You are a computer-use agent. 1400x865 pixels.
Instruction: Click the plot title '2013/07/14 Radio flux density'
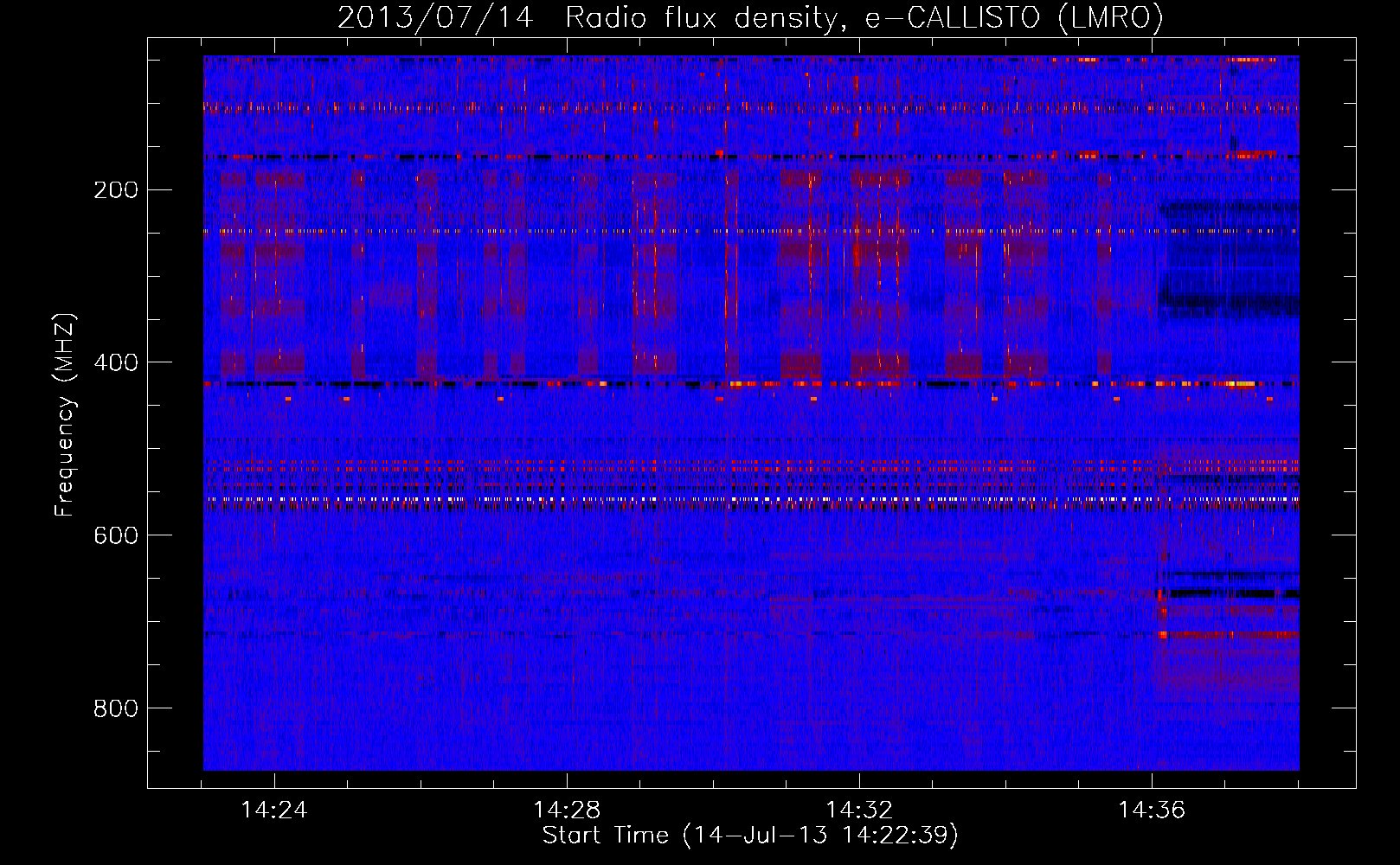click(x=750, y=17)
